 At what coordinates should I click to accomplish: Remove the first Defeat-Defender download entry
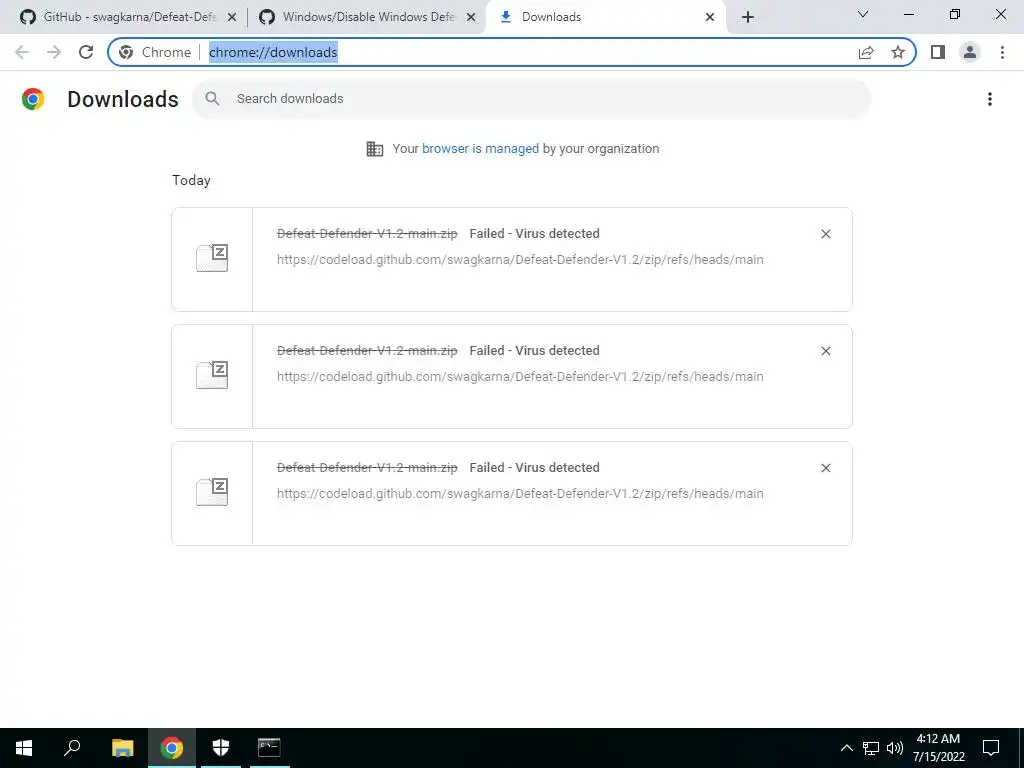[825, 234]
